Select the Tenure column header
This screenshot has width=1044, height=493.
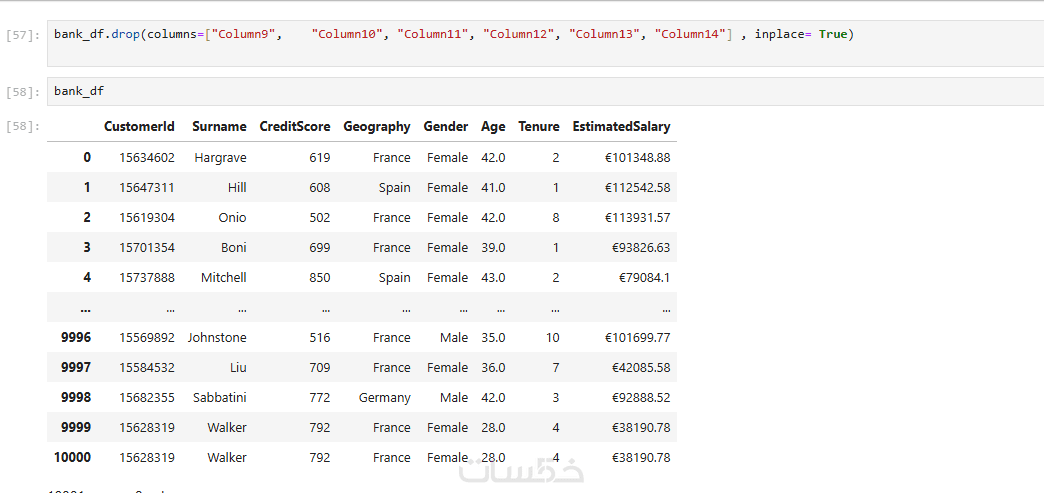pyautogui.click(x=538, y=127)
